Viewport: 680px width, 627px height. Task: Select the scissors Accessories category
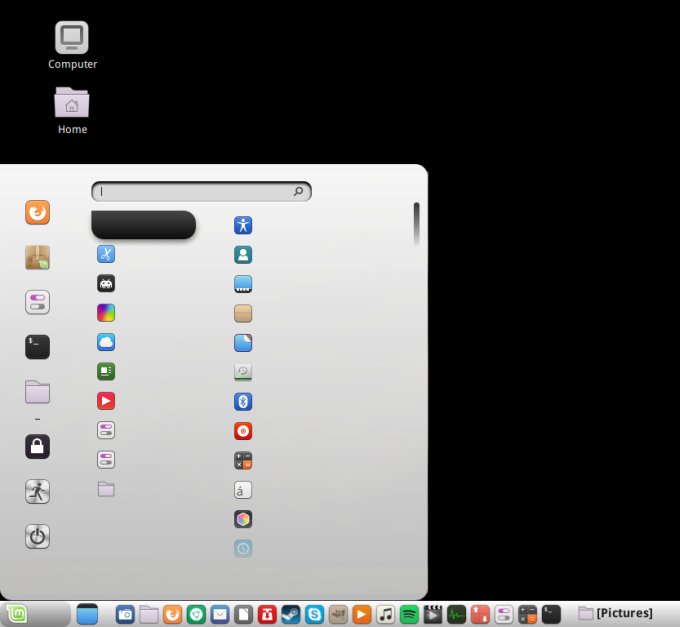coord(106,254)
